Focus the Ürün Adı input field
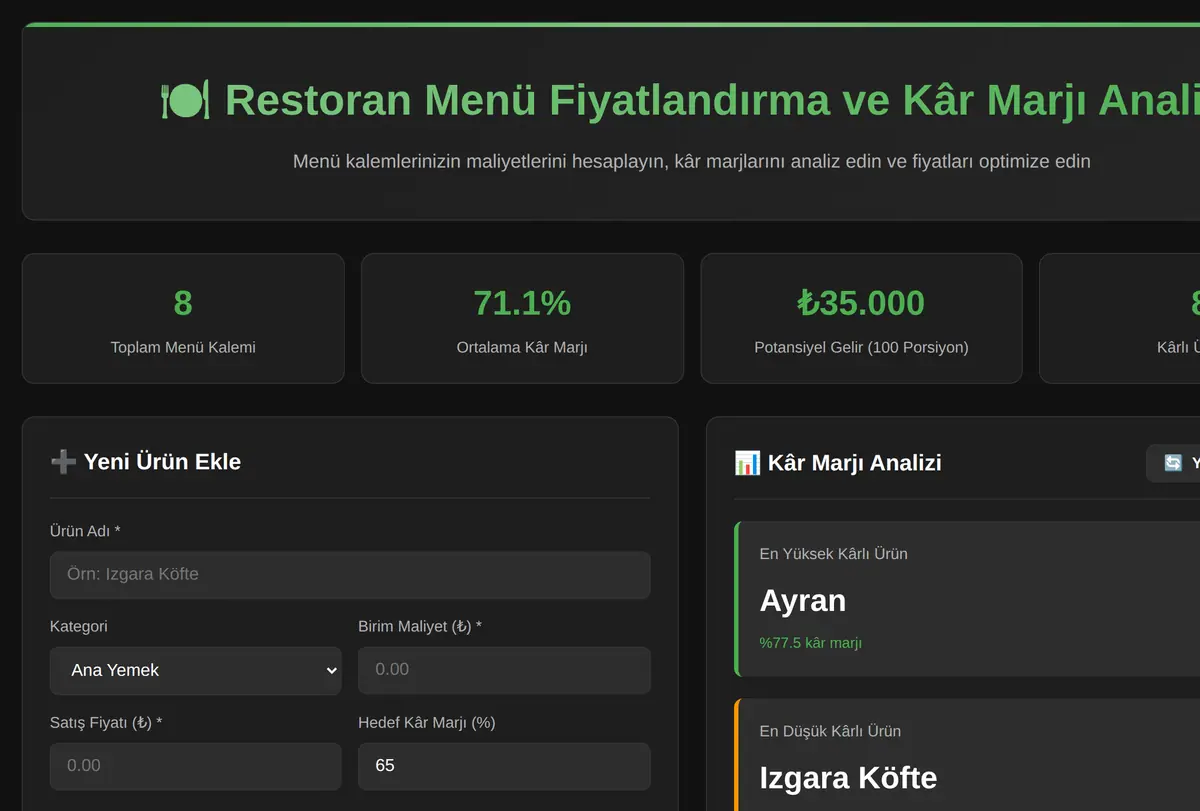This screenshot has width=1200, height=811. point(350,575)
